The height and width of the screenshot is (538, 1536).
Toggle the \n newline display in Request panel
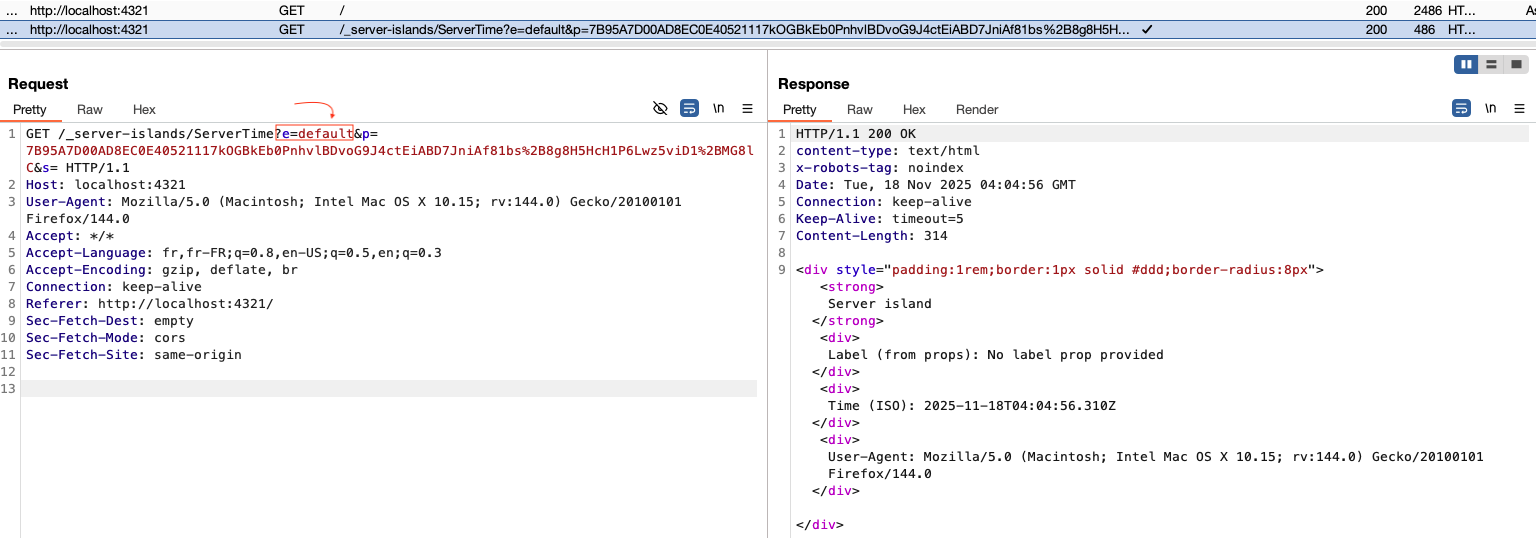[718, 108]
